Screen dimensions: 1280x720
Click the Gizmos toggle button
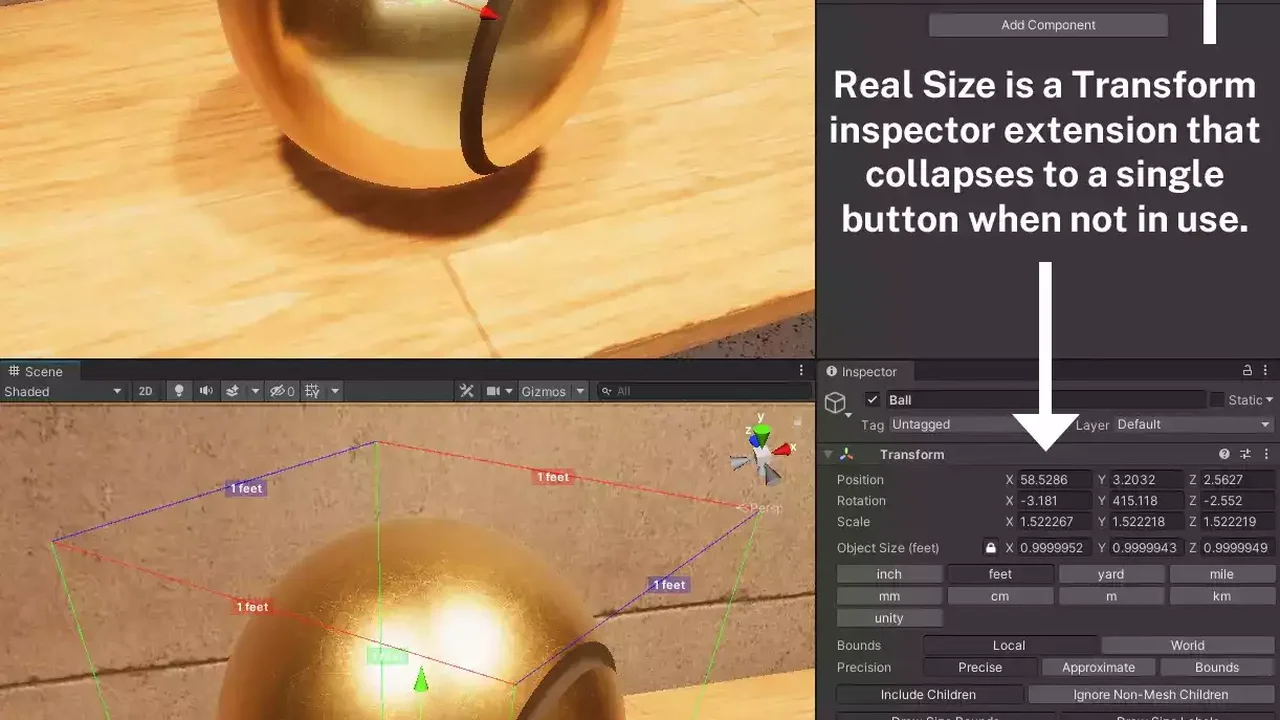point(544,391)
